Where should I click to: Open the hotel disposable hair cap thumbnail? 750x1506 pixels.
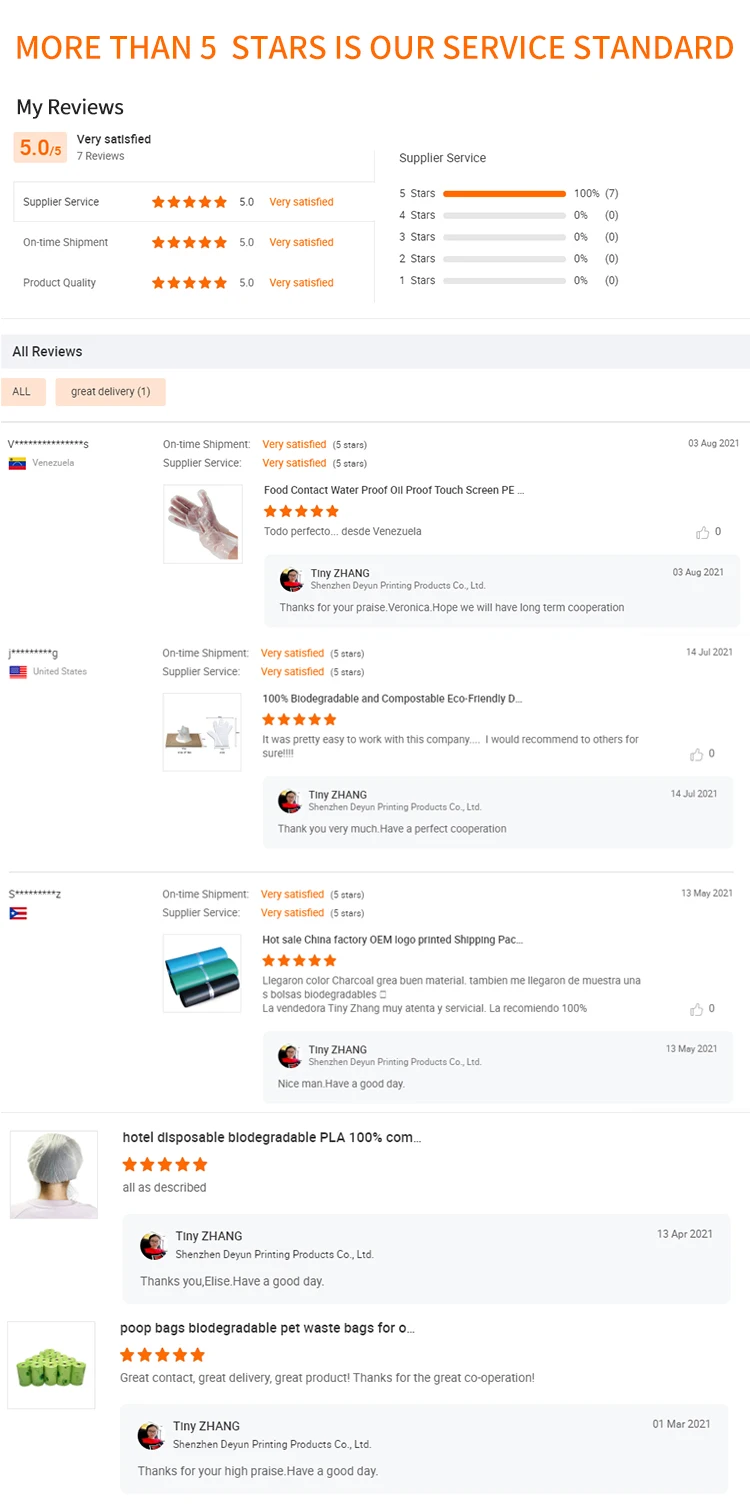click(x=54, y=1174)
